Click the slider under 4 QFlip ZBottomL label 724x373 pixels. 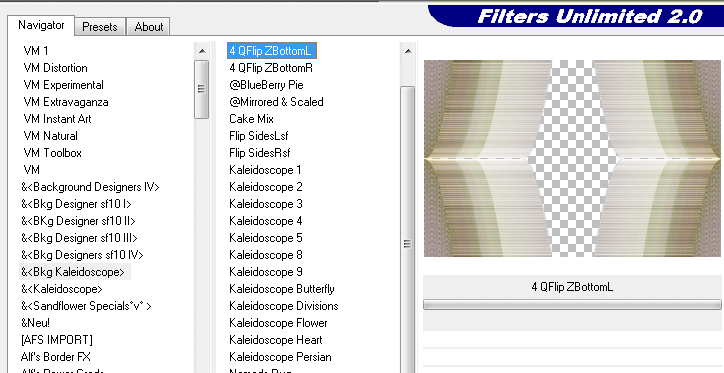(x=572, y=304)
